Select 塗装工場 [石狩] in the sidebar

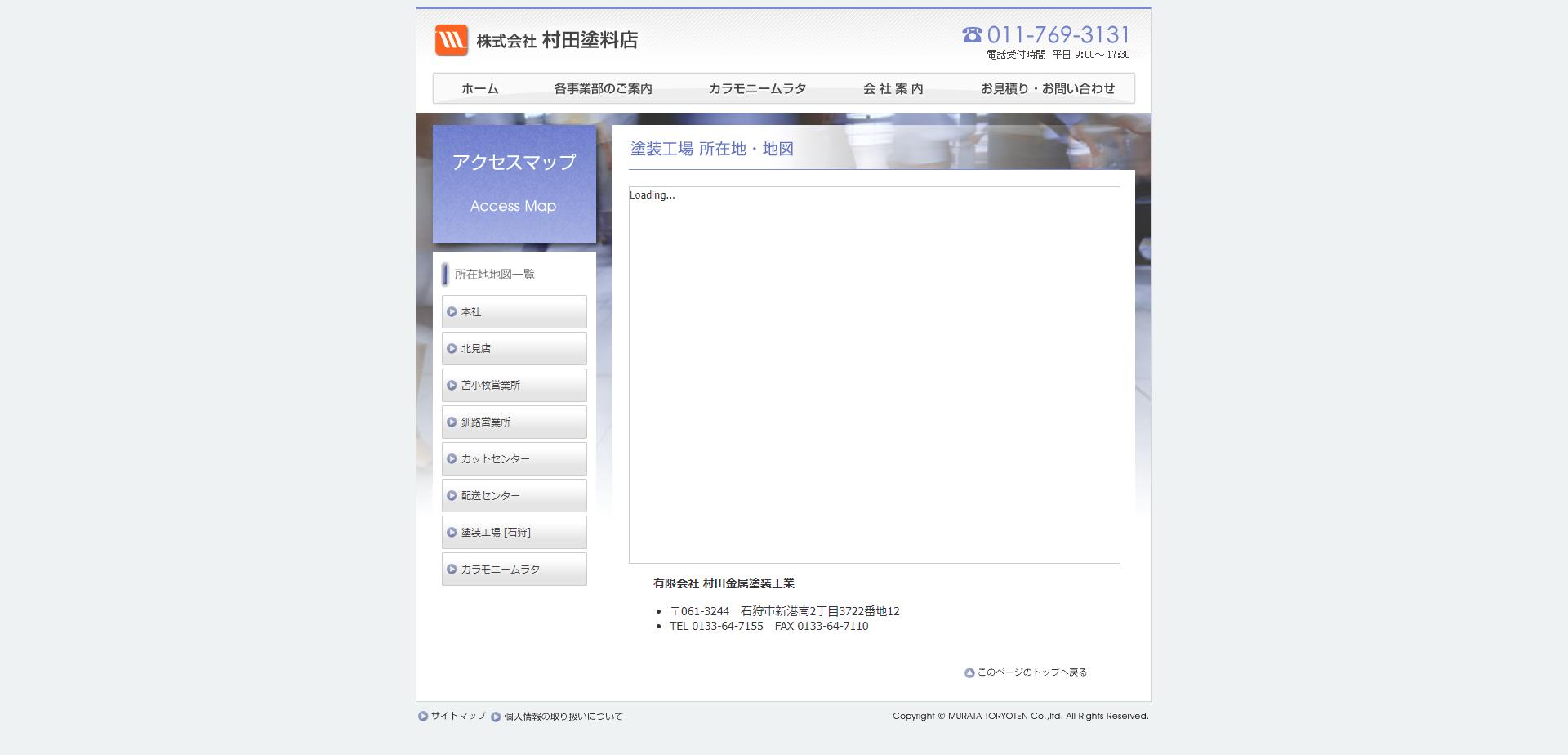pos(514,533)
